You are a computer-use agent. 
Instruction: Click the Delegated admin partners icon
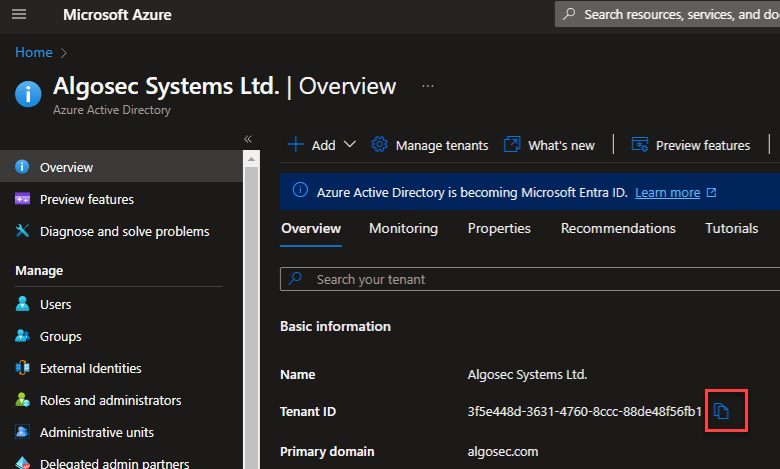pyautogui.click(x=22, y=463)
